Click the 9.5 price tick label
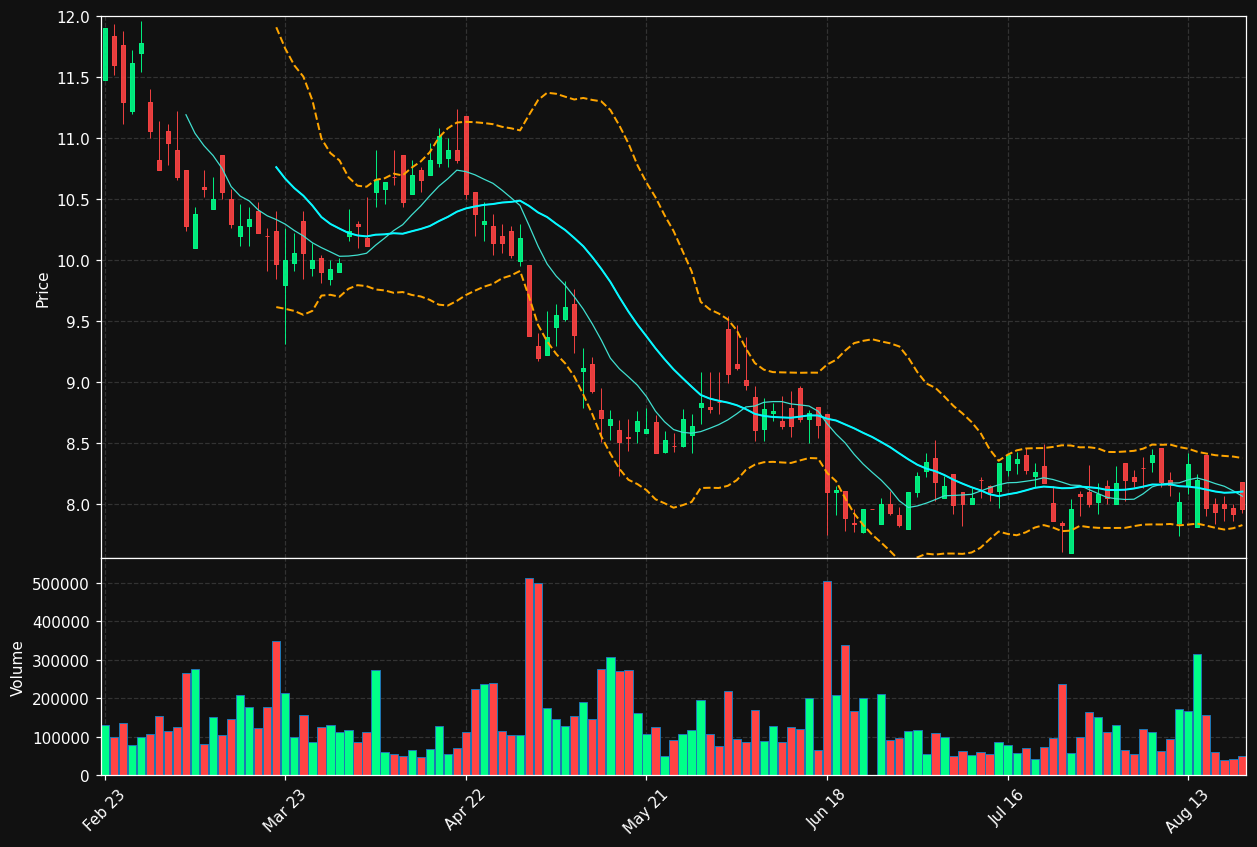1257x847 pixels. (x=77, y=322)
